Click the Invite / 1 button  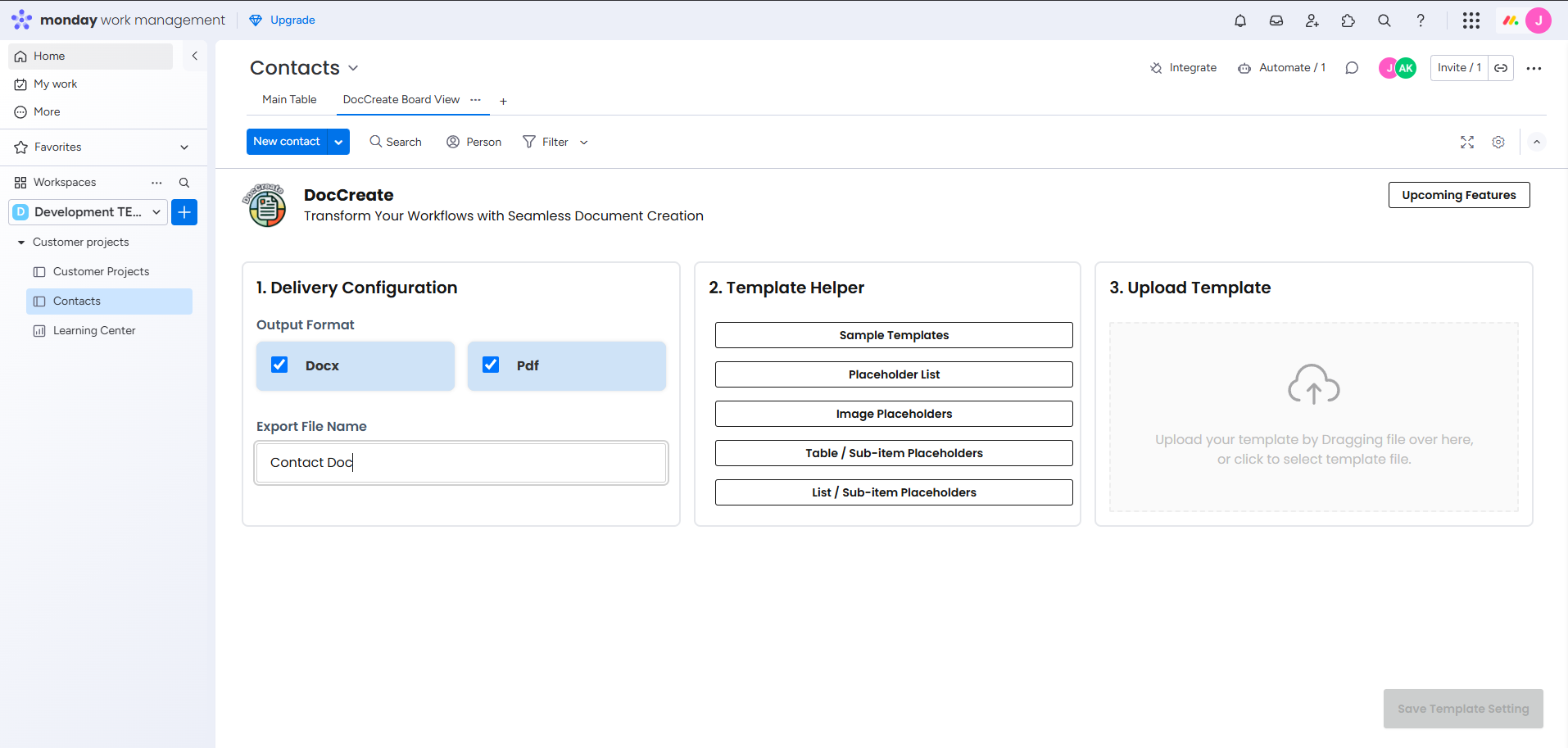point(1459,68)
